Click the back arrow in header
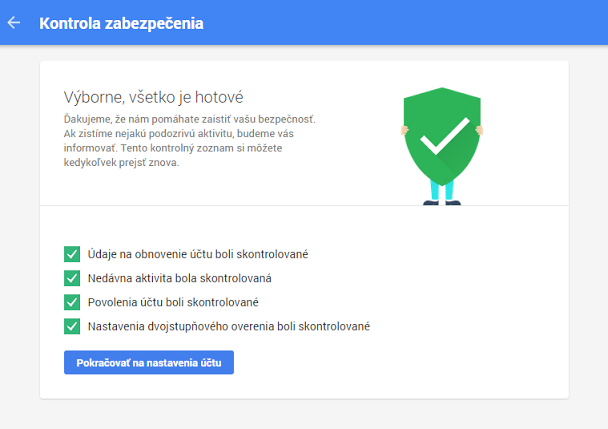 tap(14, 22)
